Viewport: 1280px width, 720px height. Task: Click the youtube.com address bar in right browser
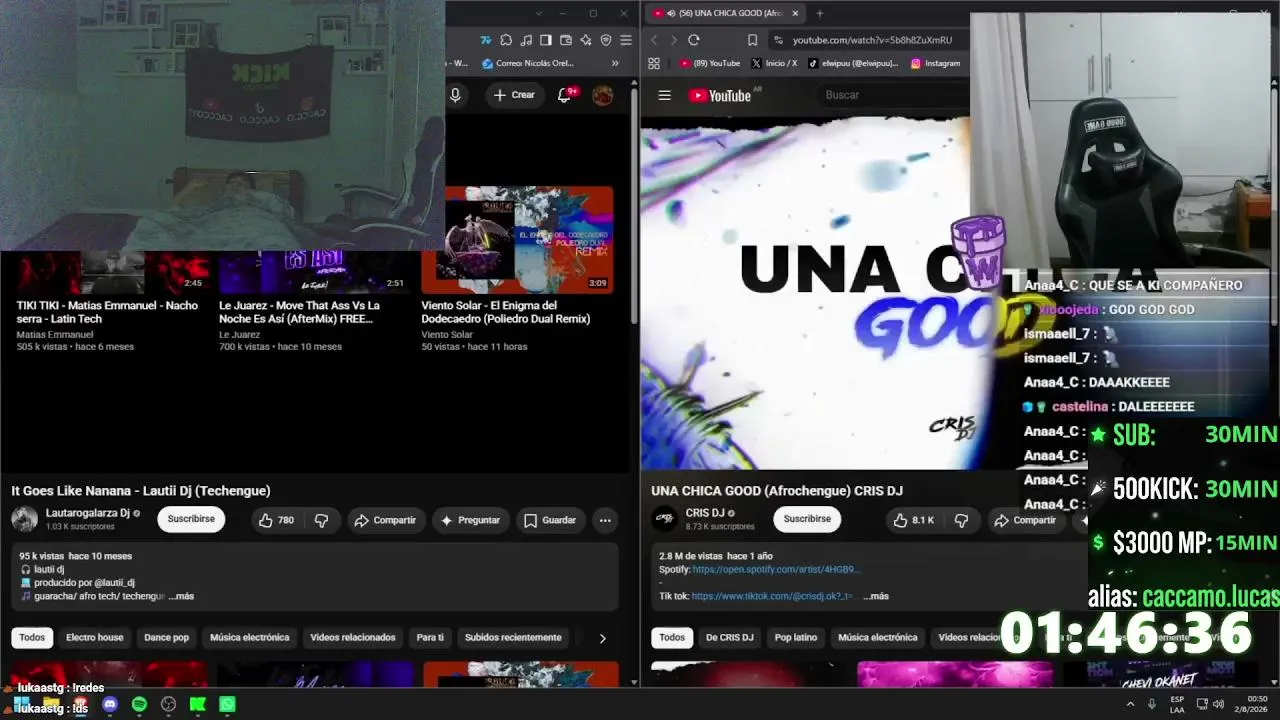pos(872,40)
